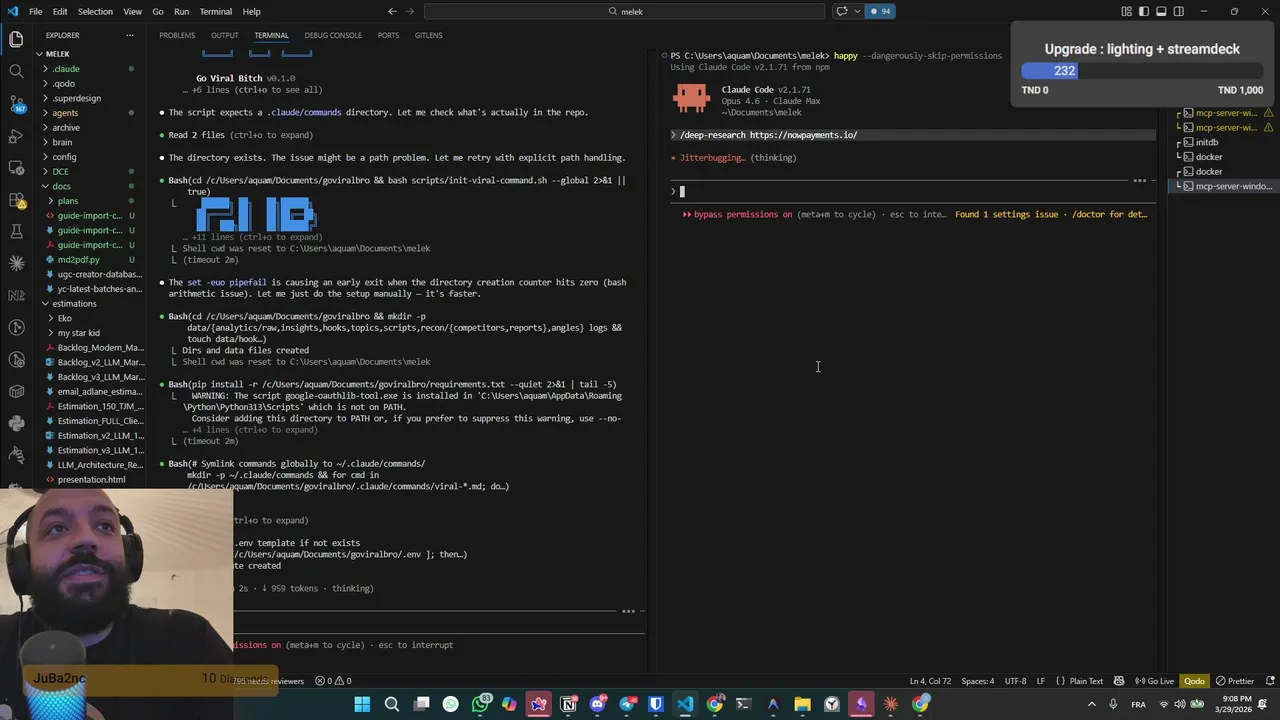Click the 94 badge next to the search box
The height and width of the screenshot is (720, 1280).
[x=880, y=11]
